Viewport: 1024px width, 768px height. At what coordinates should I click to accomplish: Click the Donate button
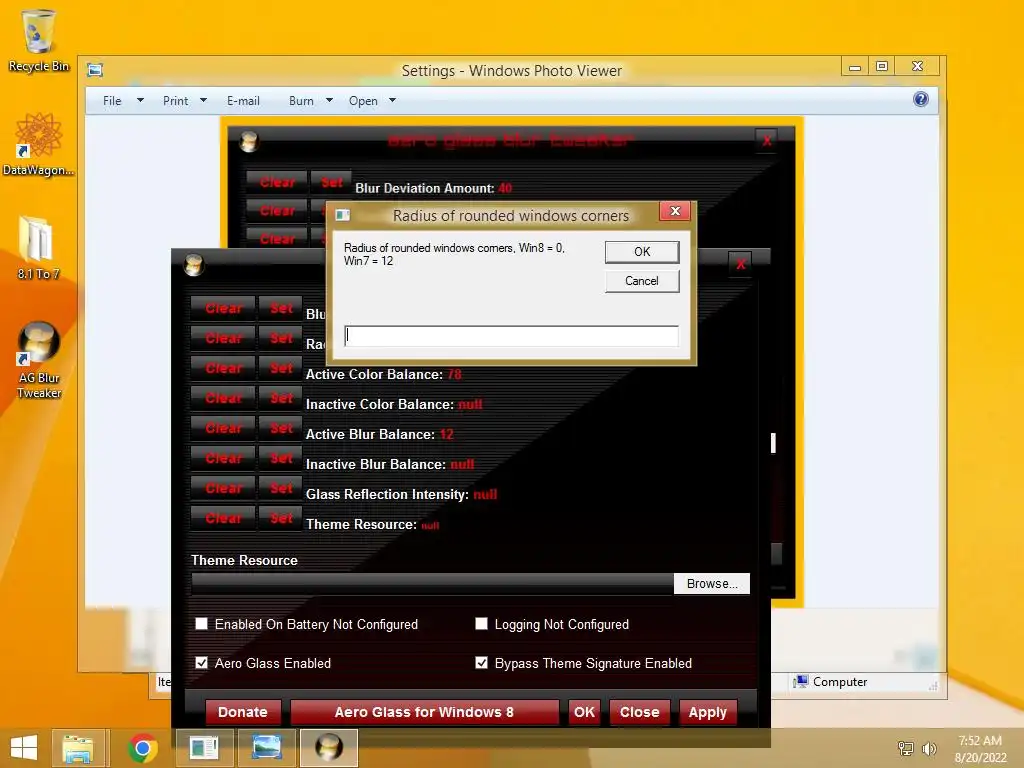(243, 712)
